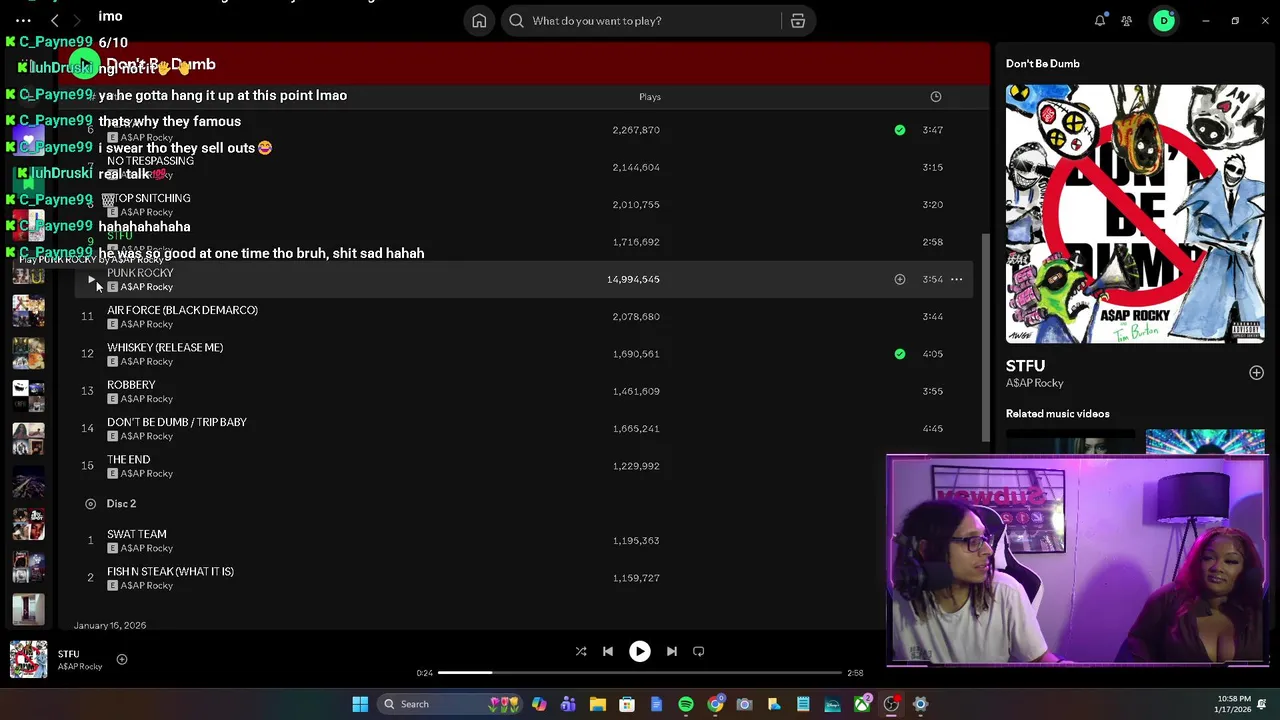Viewport: 1280px width, 720px height.
Task: Select the ROBBERY track
Action: pyautogui.click(x=131, y=385)
